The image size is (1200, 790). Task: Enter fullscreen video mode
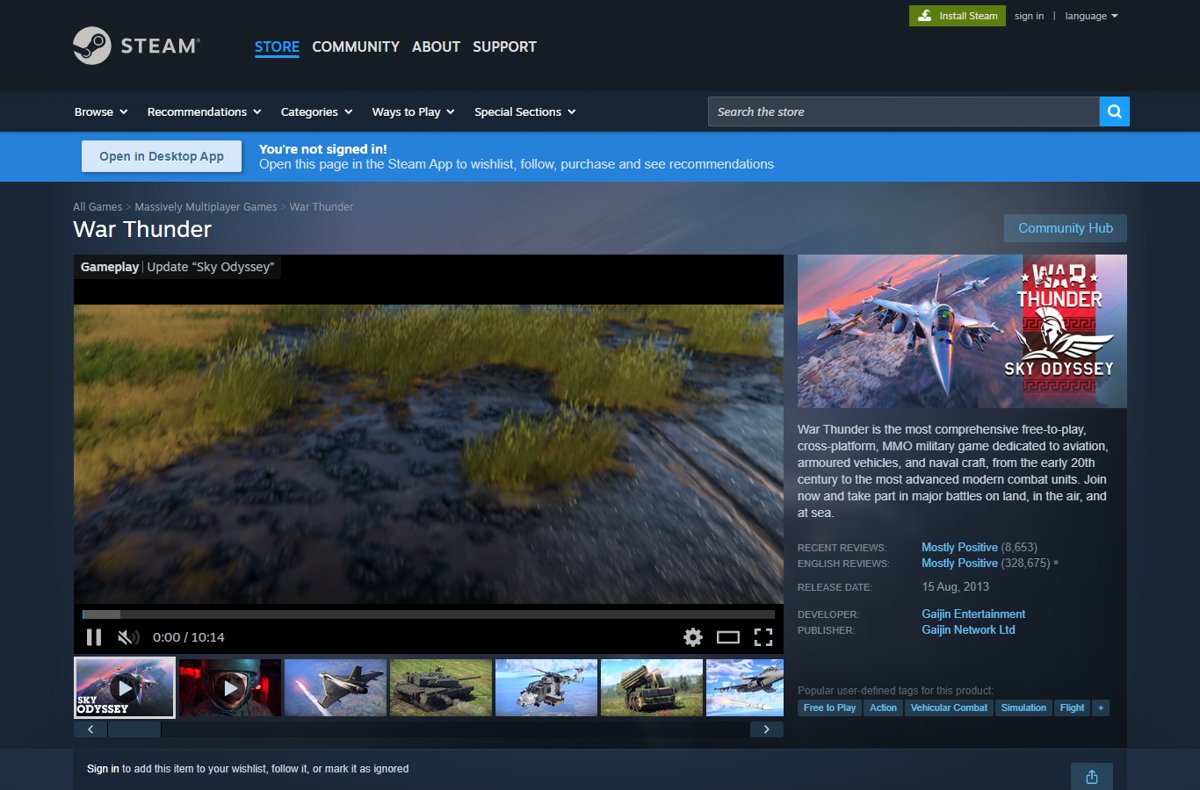tap(763, 637)
